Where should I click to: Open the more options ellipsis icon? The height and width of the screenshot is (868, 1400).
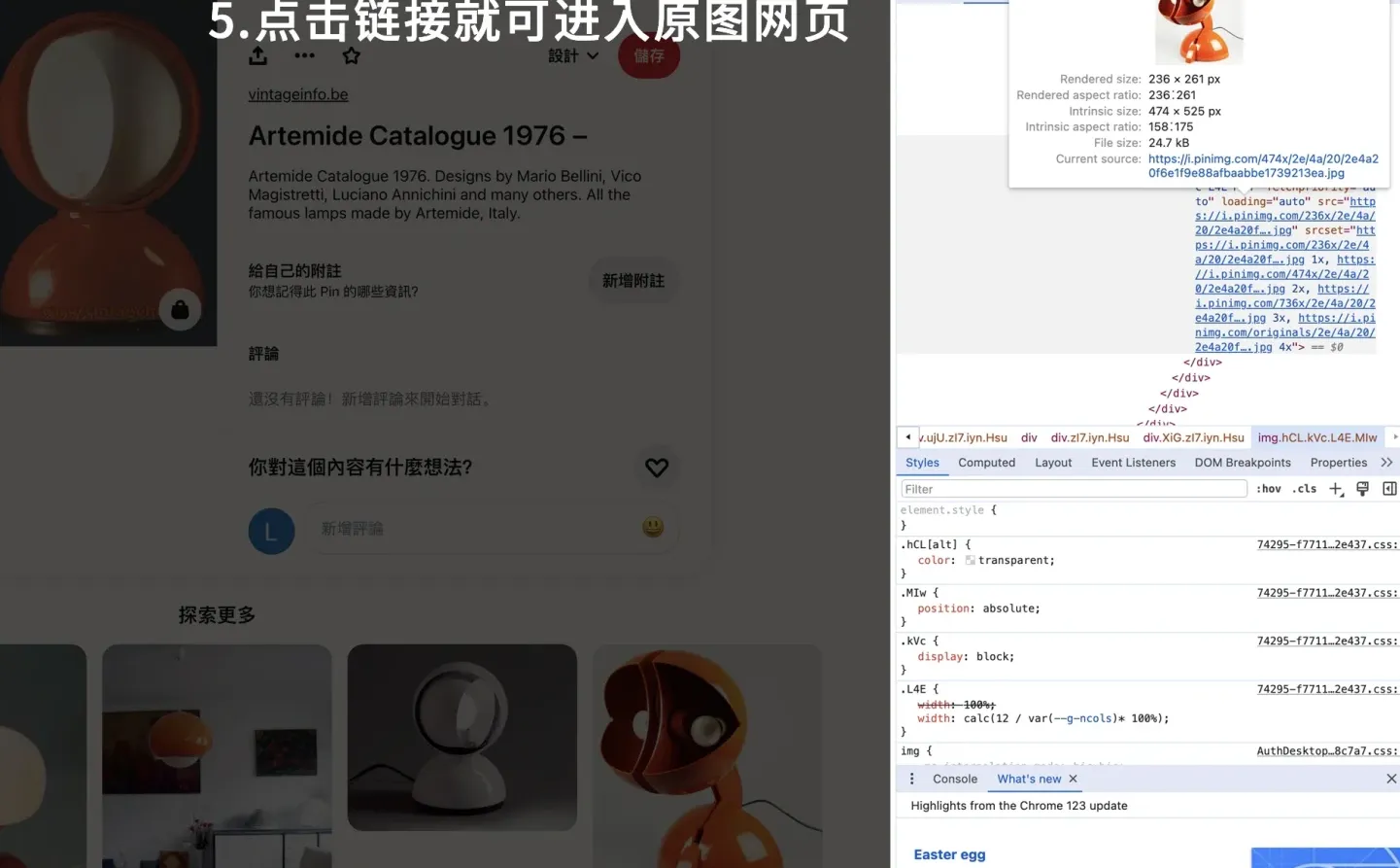(304, 55)
